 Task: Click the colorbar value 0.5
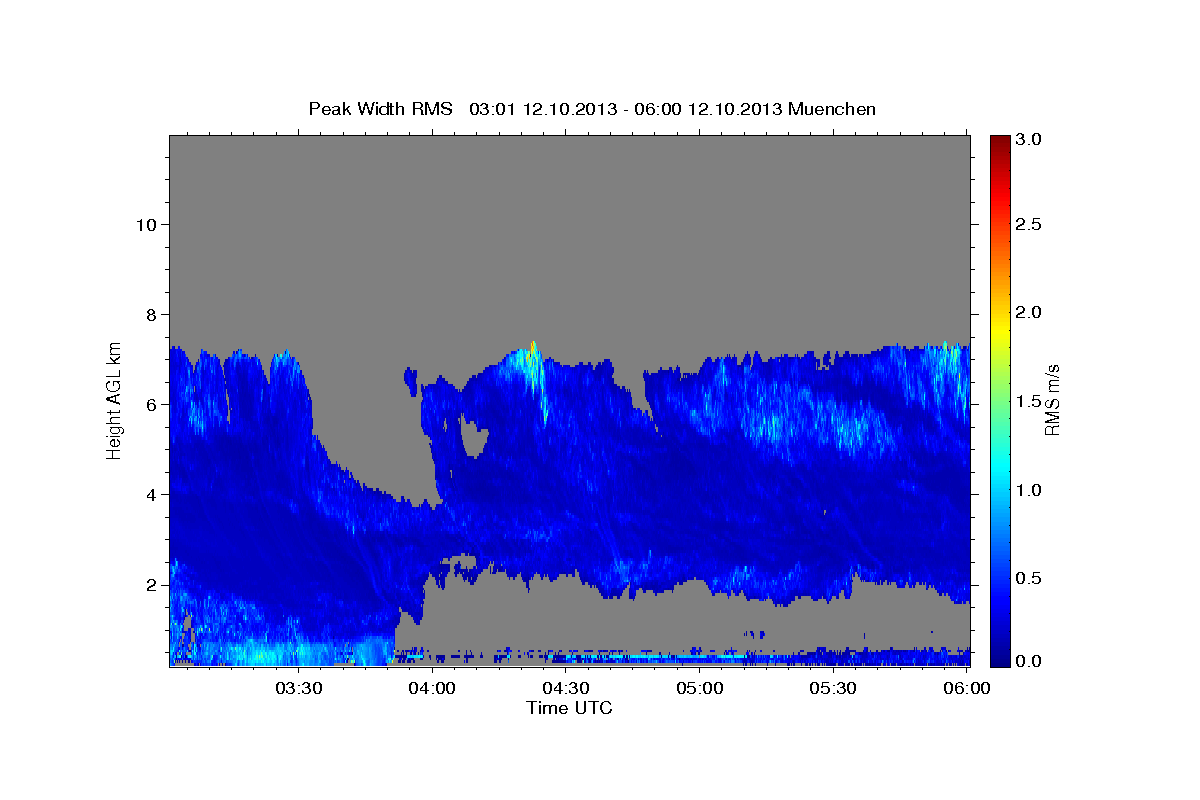[x=1030, y=578]
